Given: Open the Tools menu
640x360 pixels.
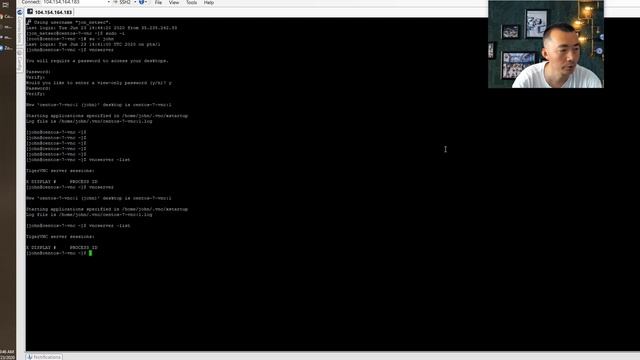Looking at the screenshot, I should point(191,2).
